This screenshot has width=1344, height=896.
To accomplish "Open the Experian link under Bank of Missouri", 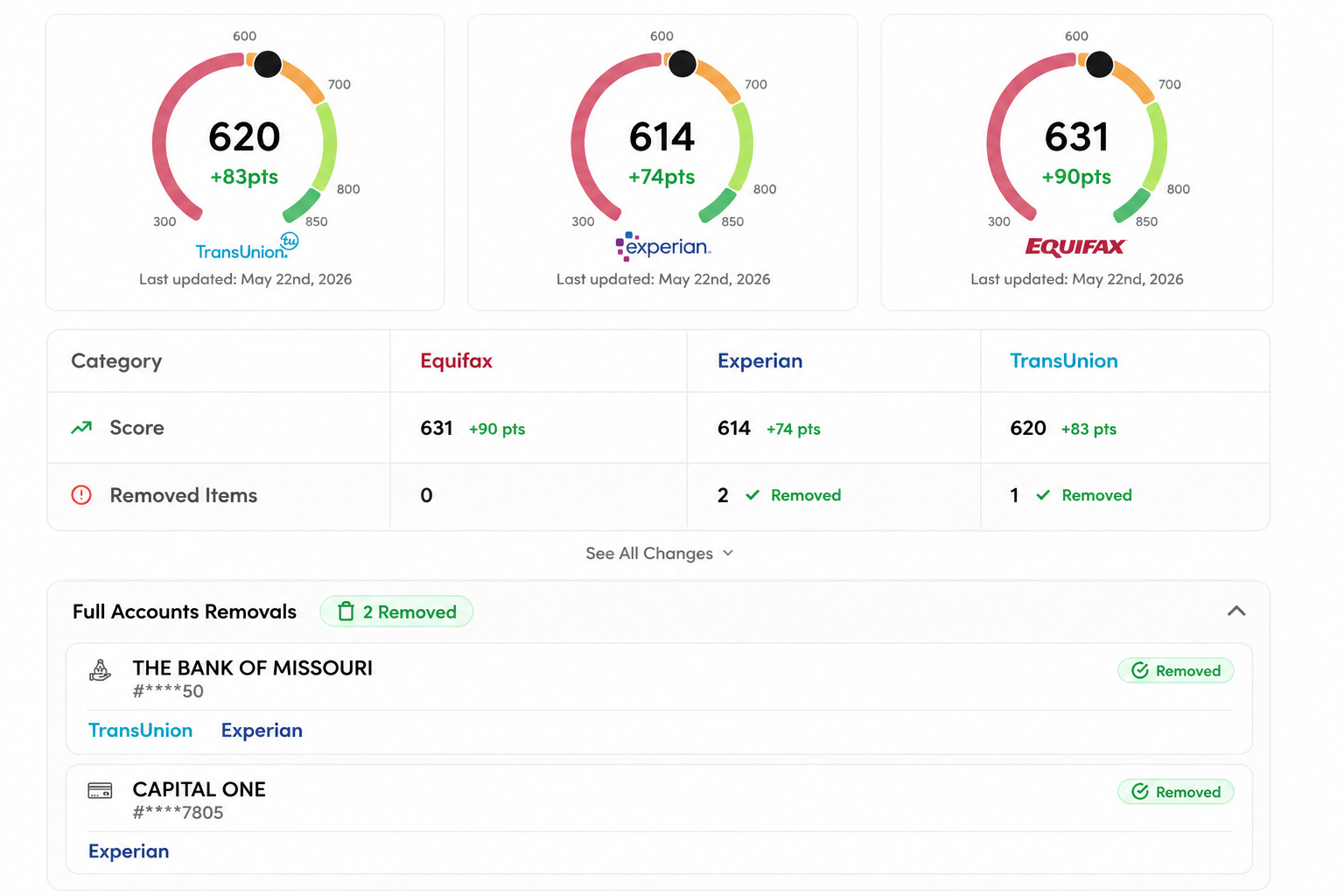I will [262, 731].
